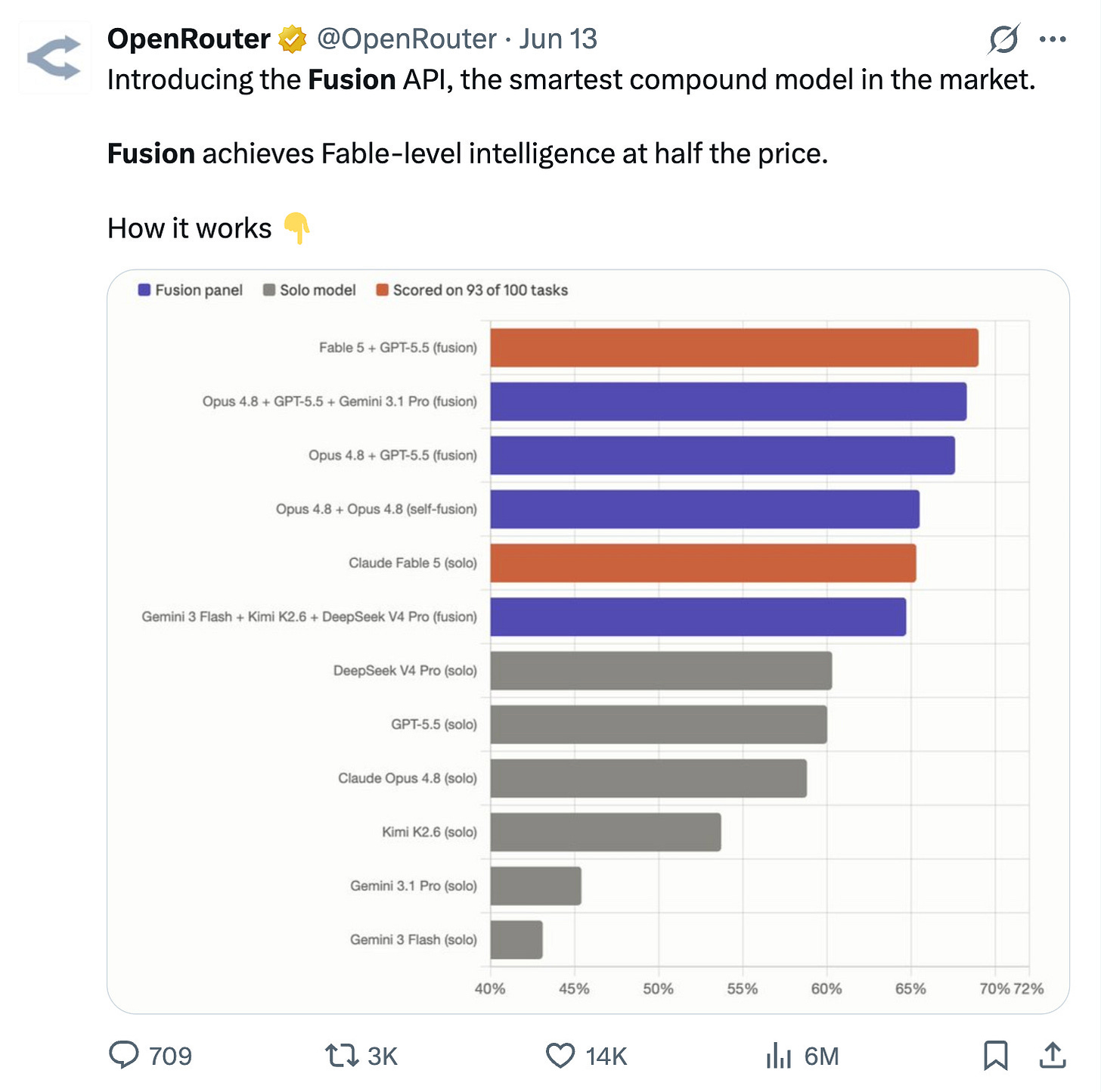Open the share upload icon

(x=1052, y=1055)
